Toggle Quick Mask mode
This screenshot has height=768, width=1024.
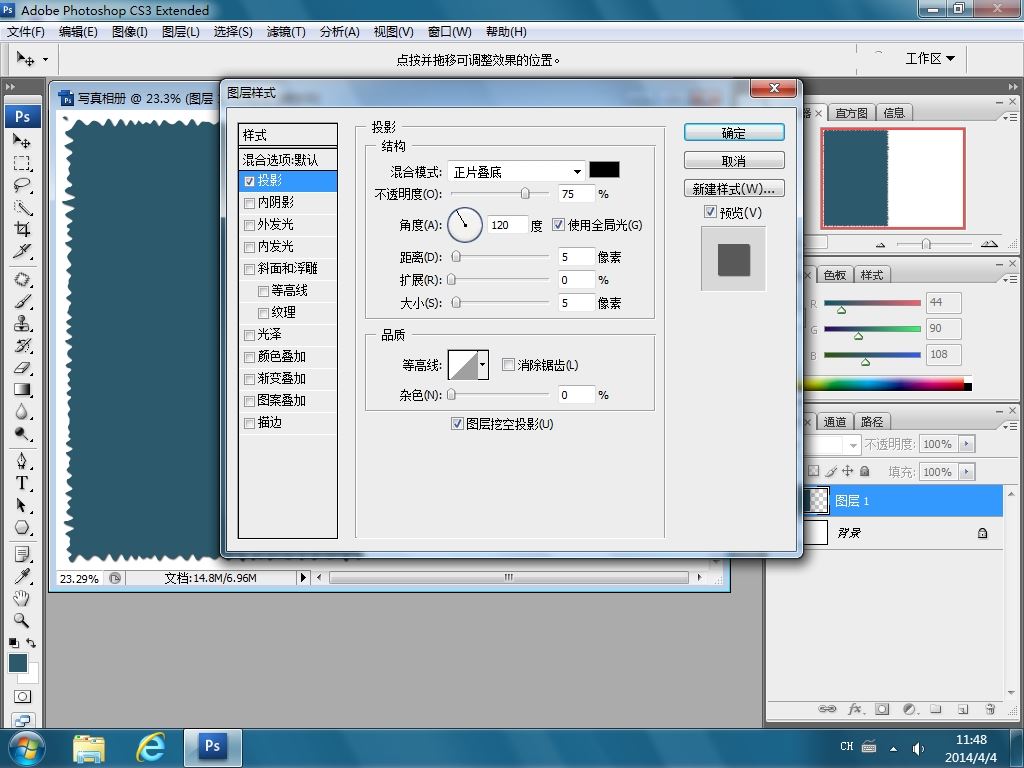pyautogui.click(x=22, y=697)
